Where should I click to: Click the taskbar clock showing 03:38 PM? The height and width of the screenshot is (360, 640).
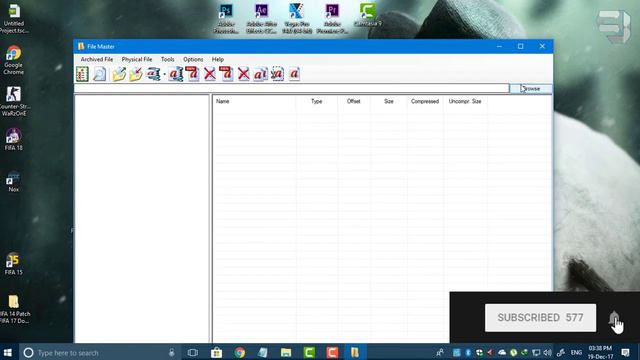600,352
